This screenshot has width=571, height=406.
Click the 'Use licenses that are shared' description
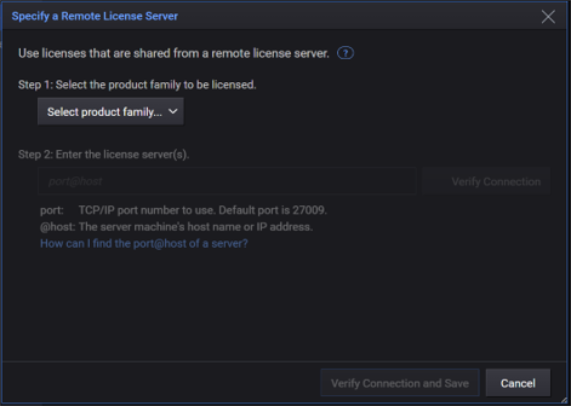(x=174, y=54)
